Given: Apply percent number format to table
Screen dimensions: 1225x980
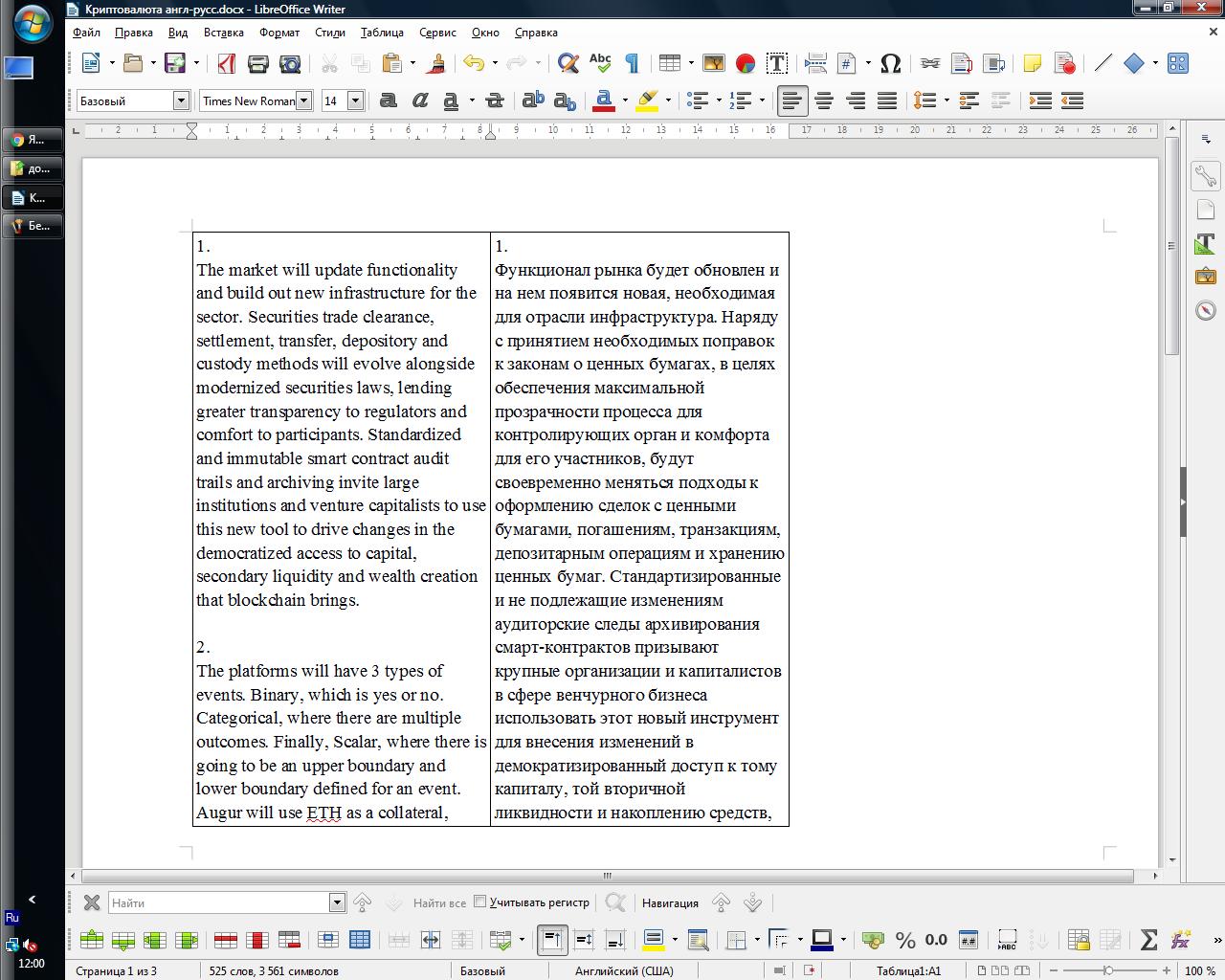Looking at the screenshot, I should (905, 940).
